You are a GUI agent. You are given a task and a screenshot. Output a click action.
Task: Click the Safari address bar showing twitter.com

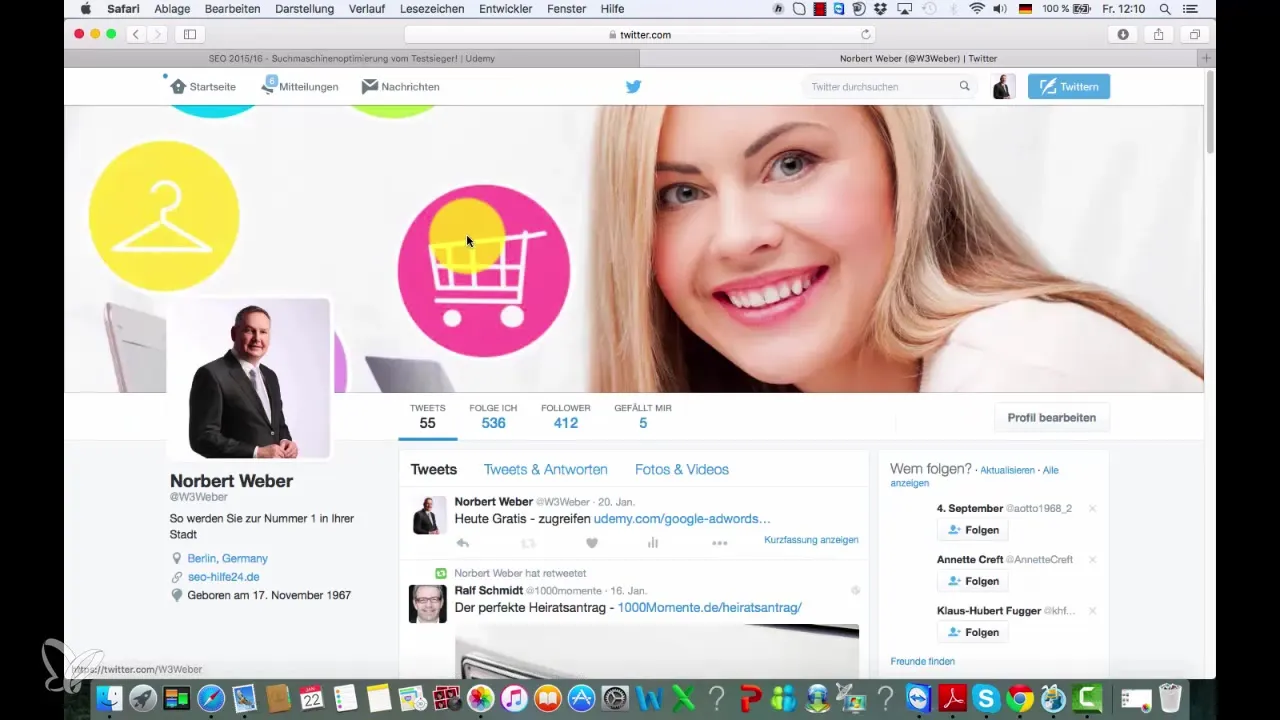coord(640,34)
